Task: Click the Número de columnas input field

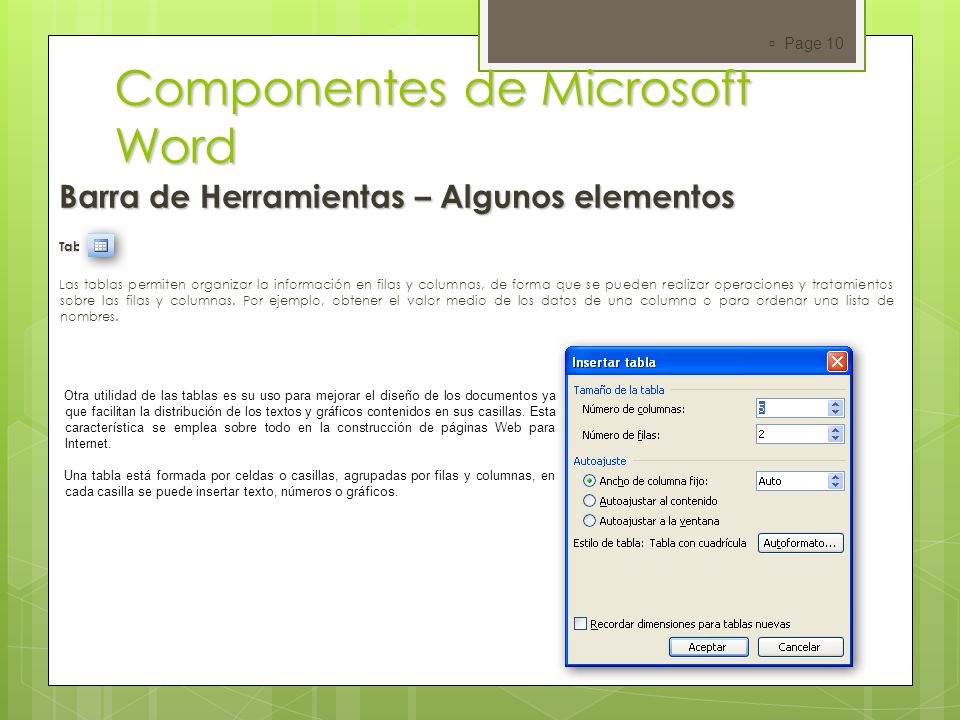Action: [x=792, y=408]
